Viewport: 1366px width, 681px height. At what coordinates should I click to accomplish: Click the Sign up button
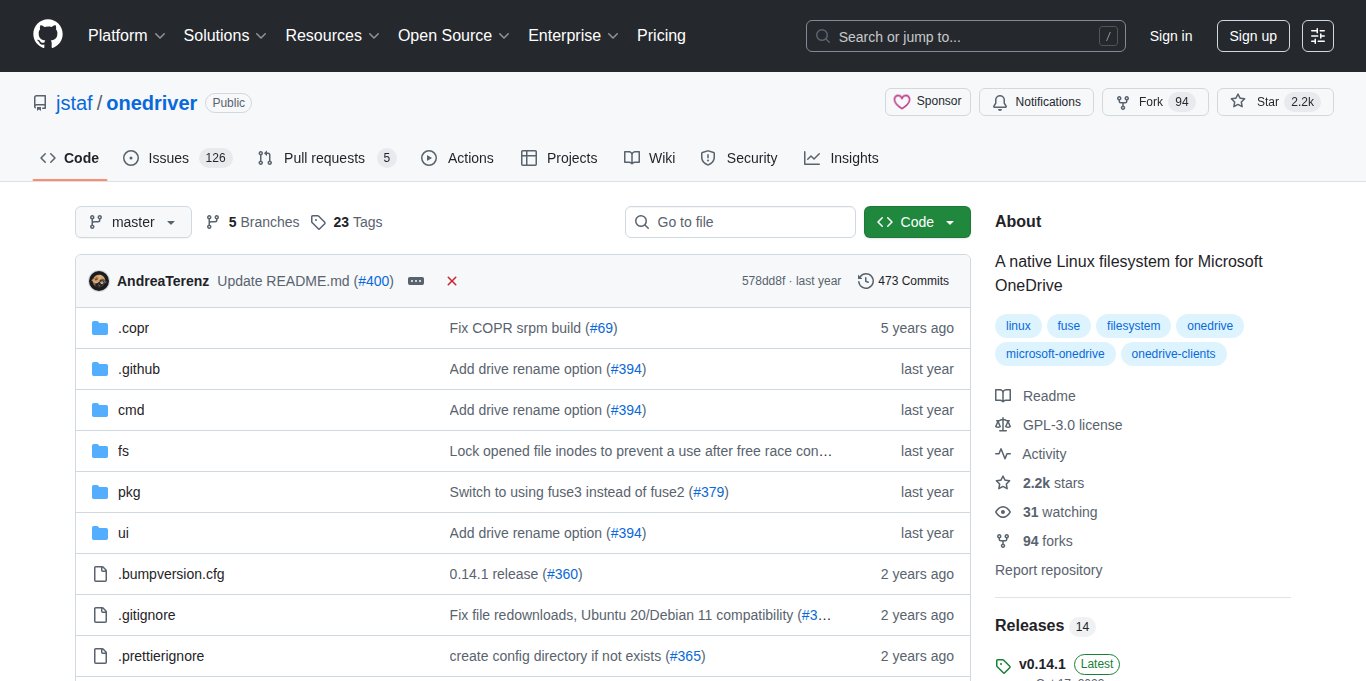pyautogui.click(x=1252, y=36)
